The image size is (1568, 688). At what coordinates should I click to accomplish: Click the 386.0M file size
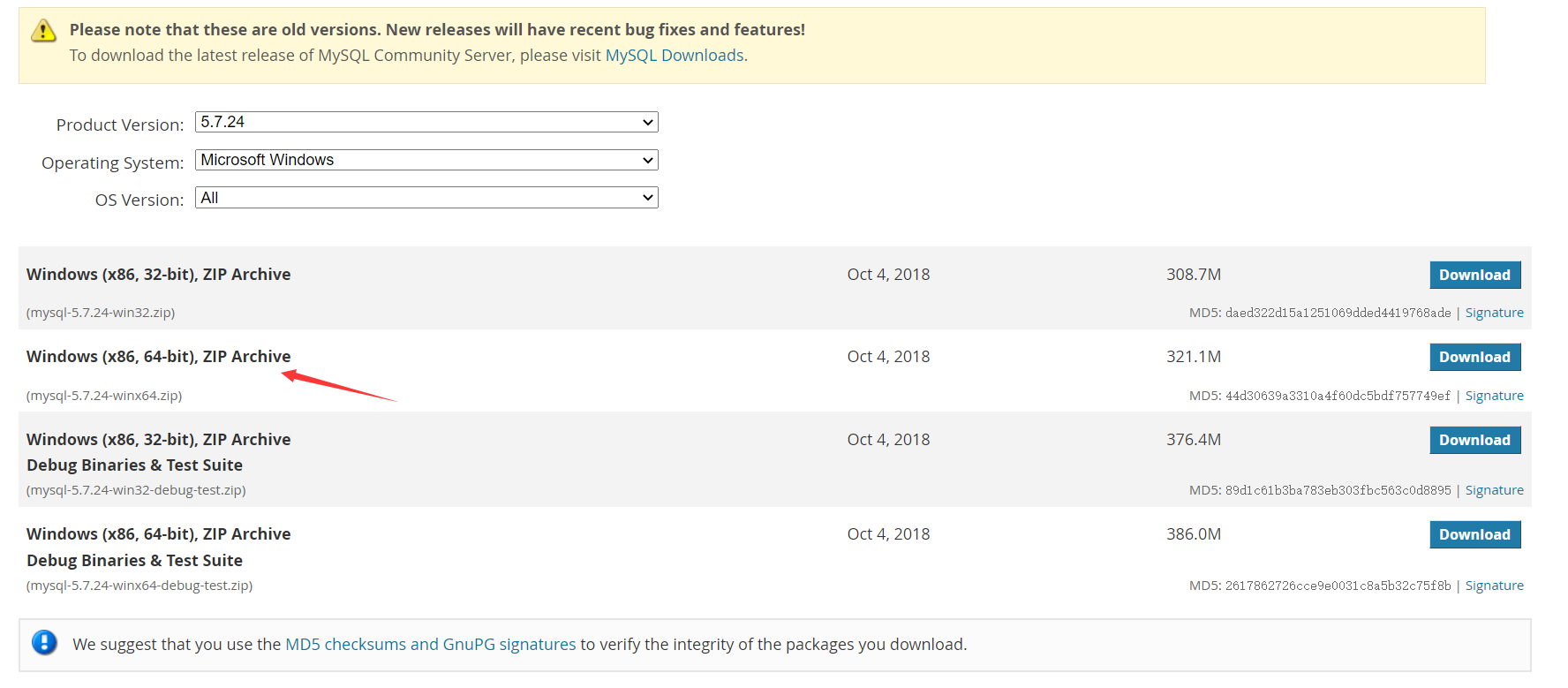(x=1194, y=534)
